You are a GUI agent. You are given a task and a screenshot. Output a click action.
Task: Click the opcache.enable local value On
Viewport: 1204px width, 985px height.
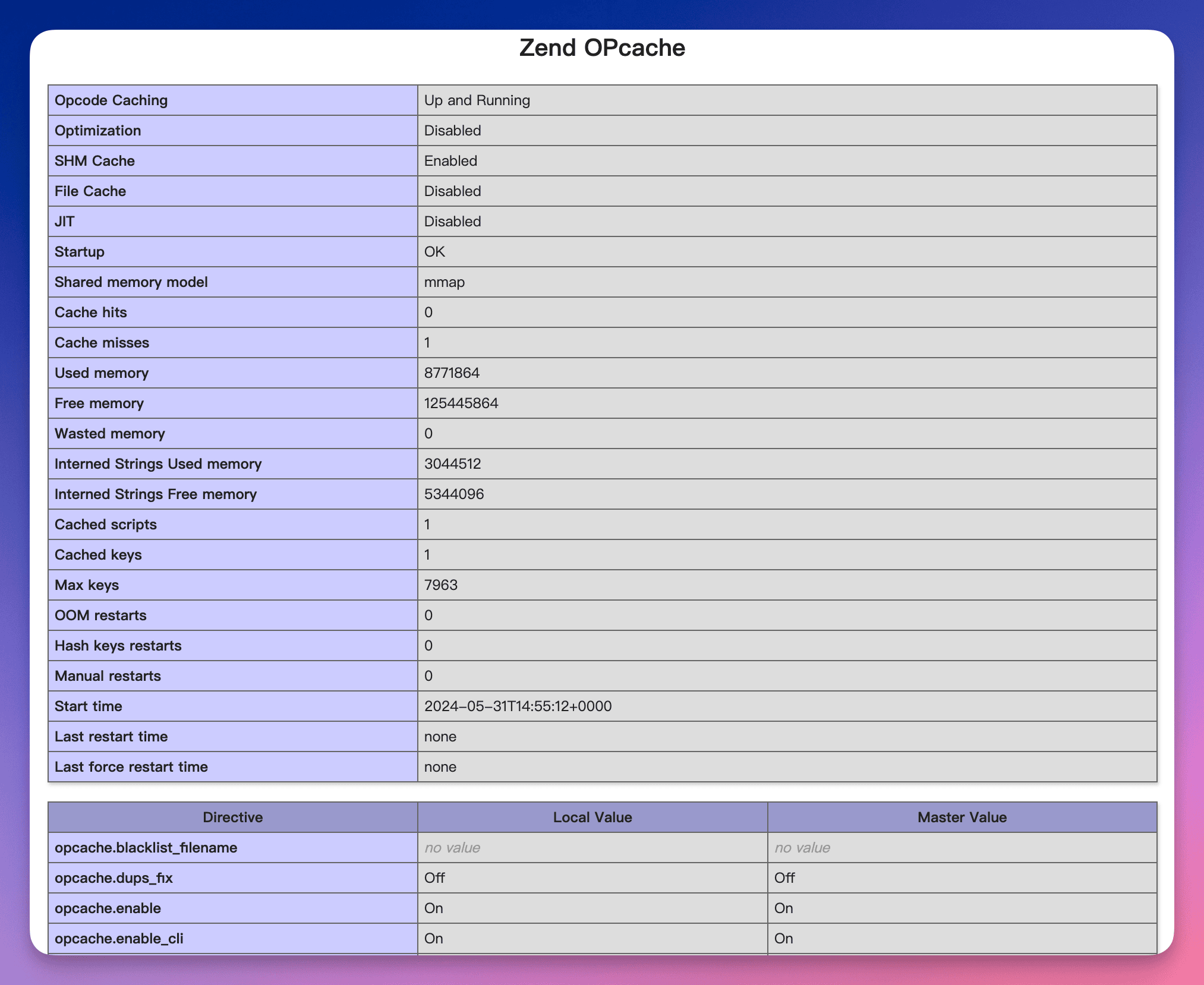434,908
